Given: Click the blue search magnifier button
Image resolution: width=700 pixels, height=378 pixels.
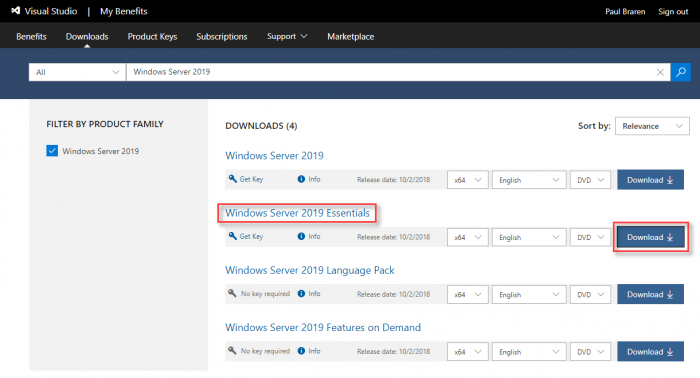Looking at the screenshot, I should tap(680, 72).
